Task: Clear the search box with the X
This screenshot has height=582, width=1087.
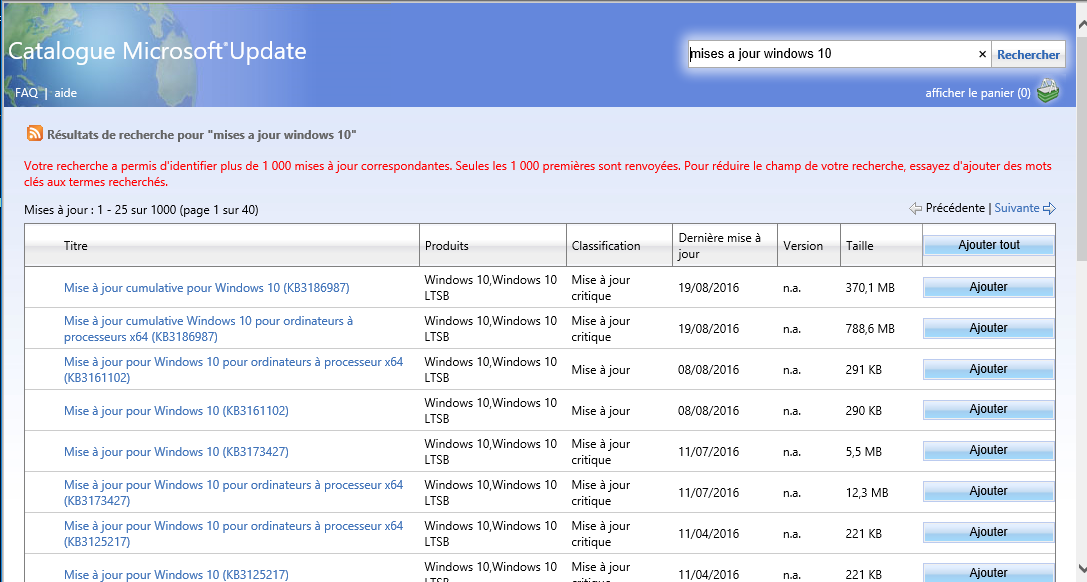Action: pos(982,54)
